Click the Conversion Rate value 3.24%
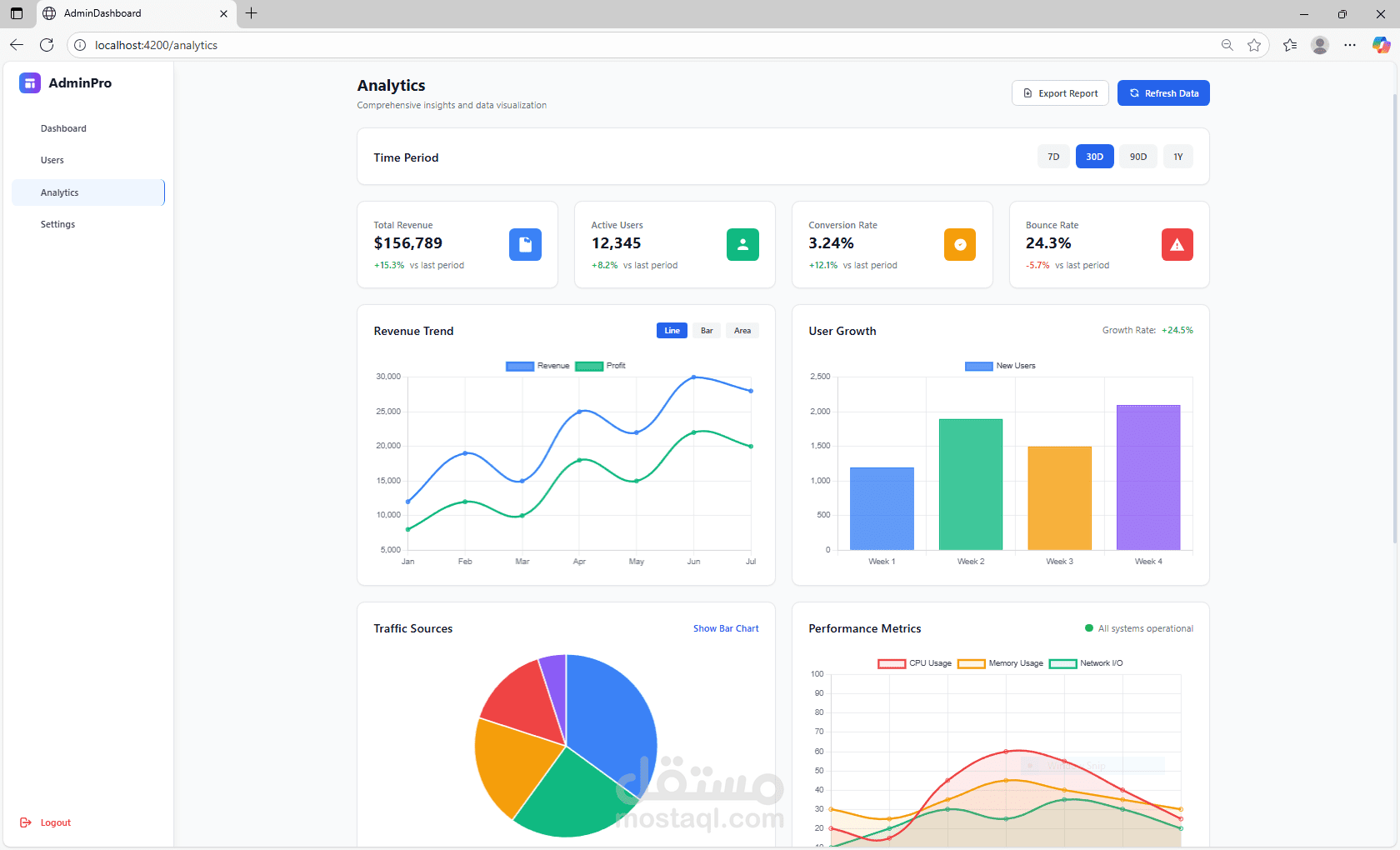Screen dimensions: 1400x850 831,243
